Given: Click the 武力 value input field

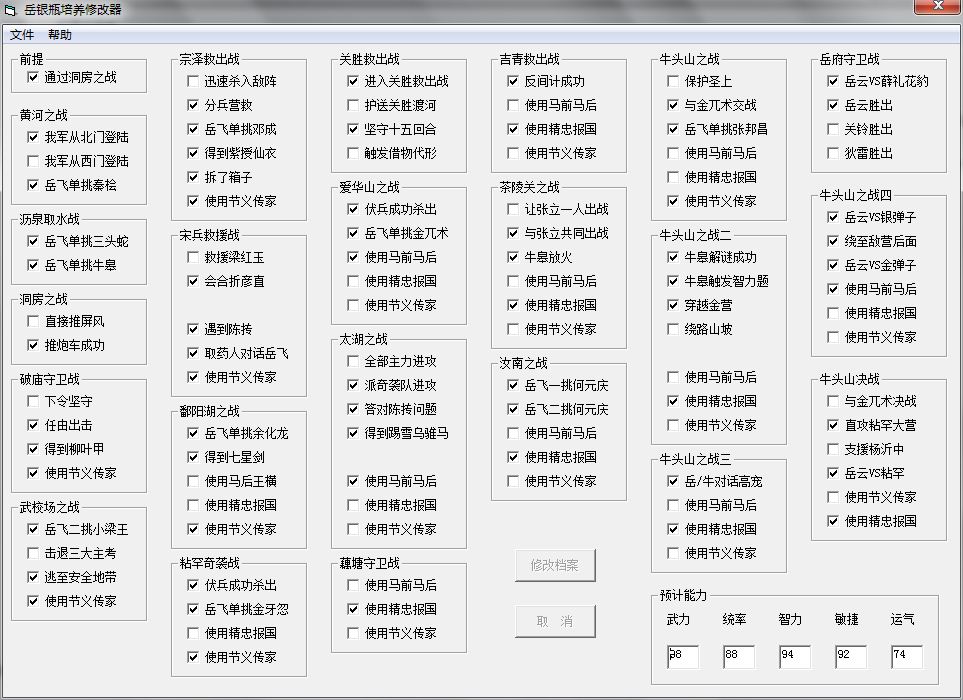Looking at the screenshot, I should coord(684,656).
